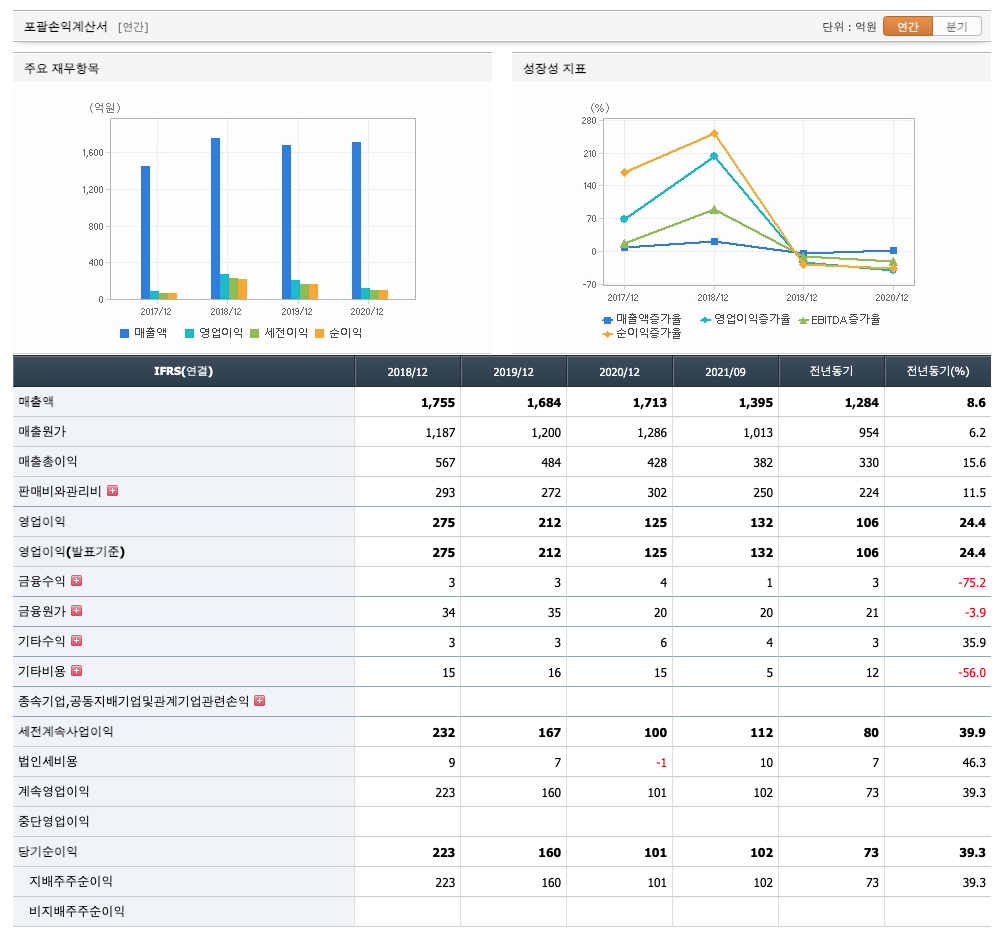Screen dimensions: 1001x943
Task: Click the 순이익증가율 legend marker
Action: [607, 334]
